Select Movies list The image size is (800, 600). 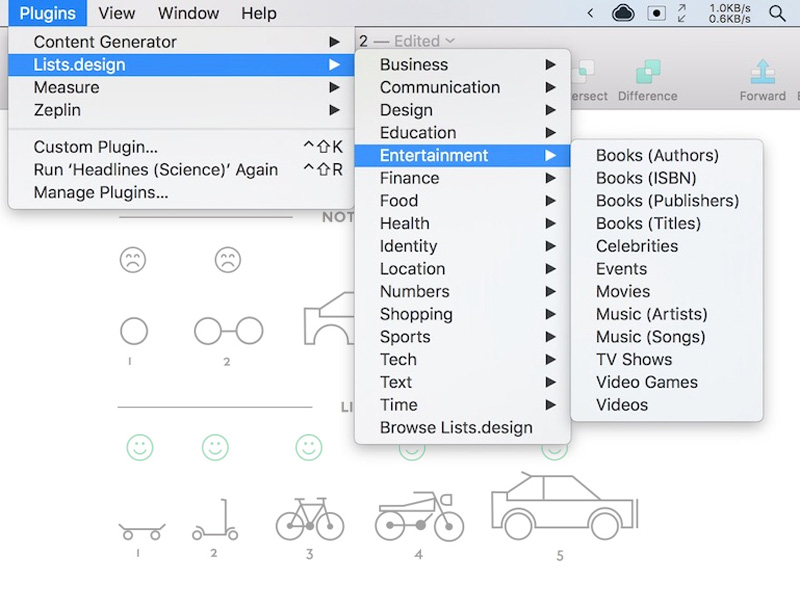pyautogui.click(x=667, y=291)
